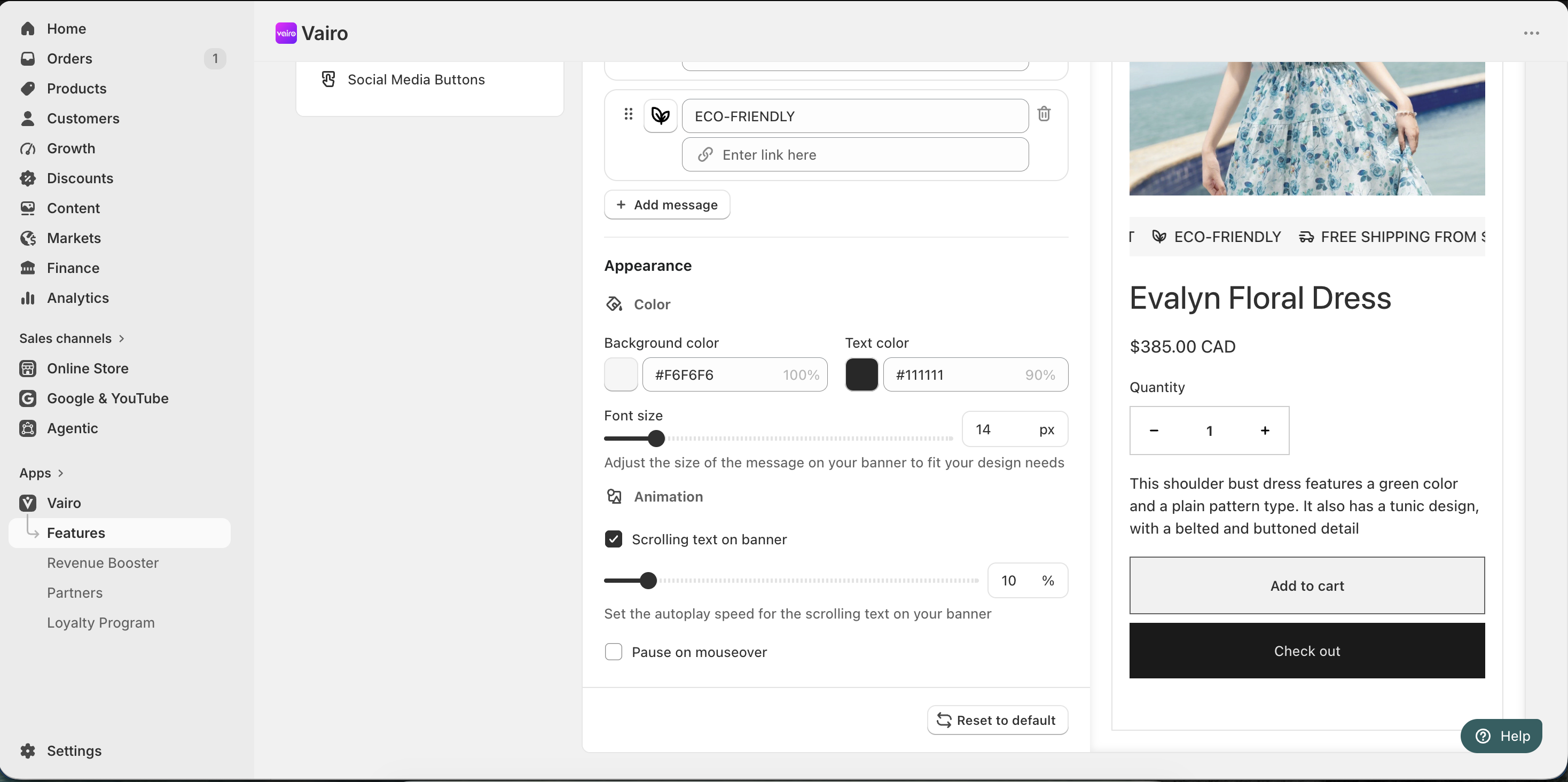Decrease product quantity with minus button
The width and height of the screenshot is (1568, 782).
[x=1154, y=431]
